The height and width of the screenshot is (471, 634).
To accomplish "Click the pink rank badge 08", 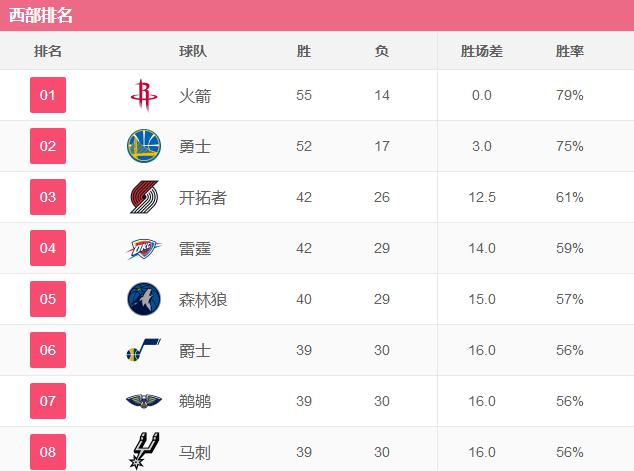I will coord(48,452).
